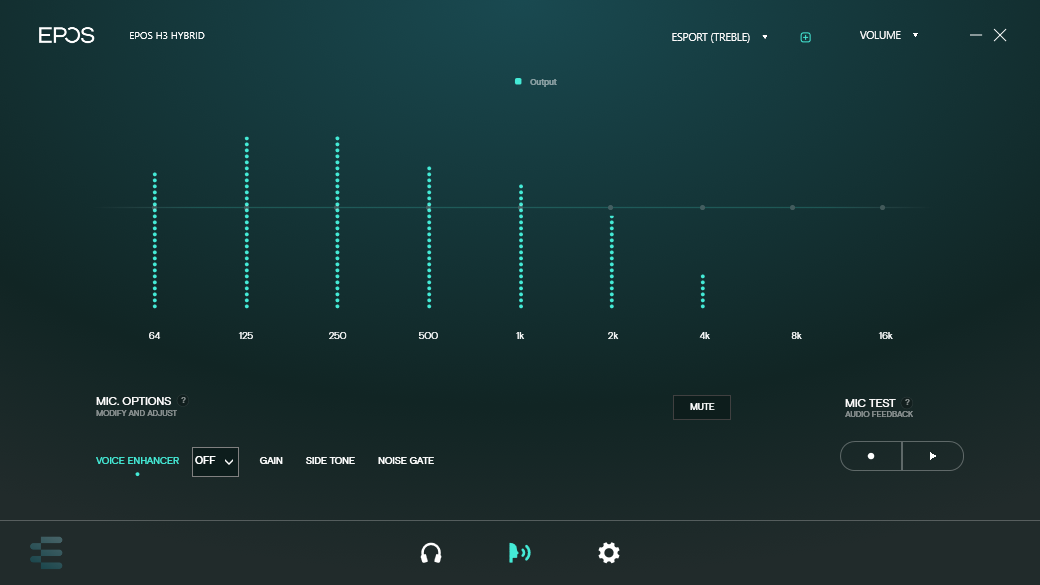Viewport: 1040px width, 585px height.
Task: Switch to the Side Tone tab
Action: [330, 460]
